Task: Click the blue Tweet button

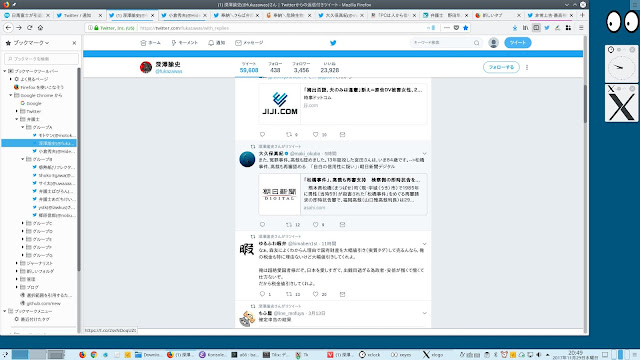Action: 518,42
